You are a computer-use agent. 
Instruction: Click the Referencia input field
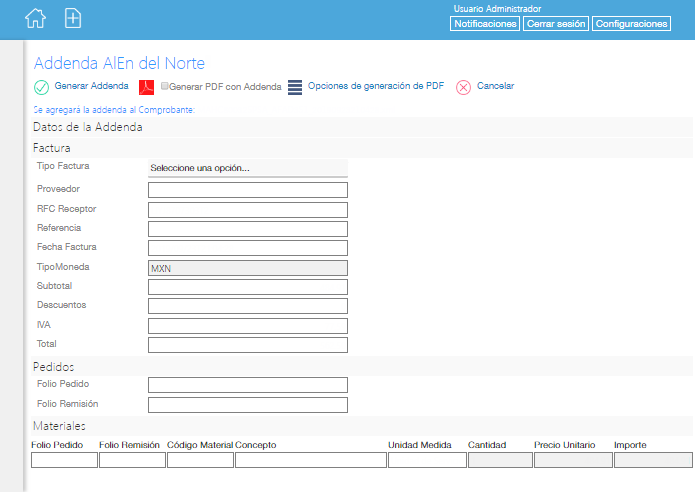click(x=248, y=229)
